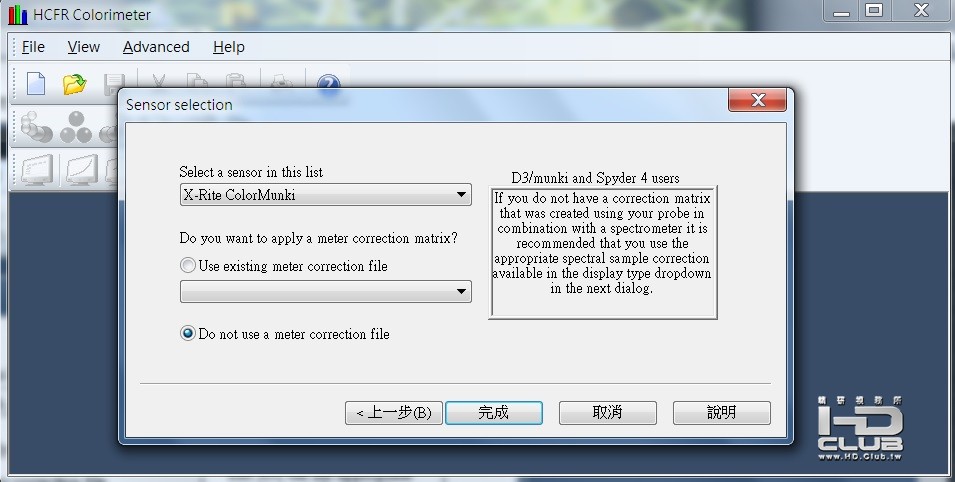Viewport: 955px width, 482px height.
Task: Click the correction matrix recommendation text box
Action: coord(602,252)
